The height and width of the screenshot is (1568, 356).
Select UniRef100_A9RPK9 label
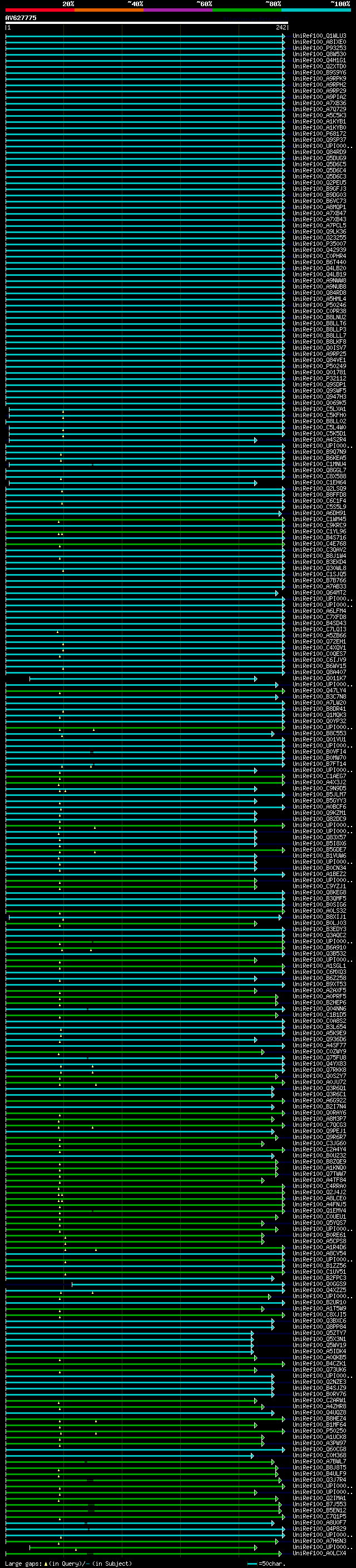[x=319, y=78]
